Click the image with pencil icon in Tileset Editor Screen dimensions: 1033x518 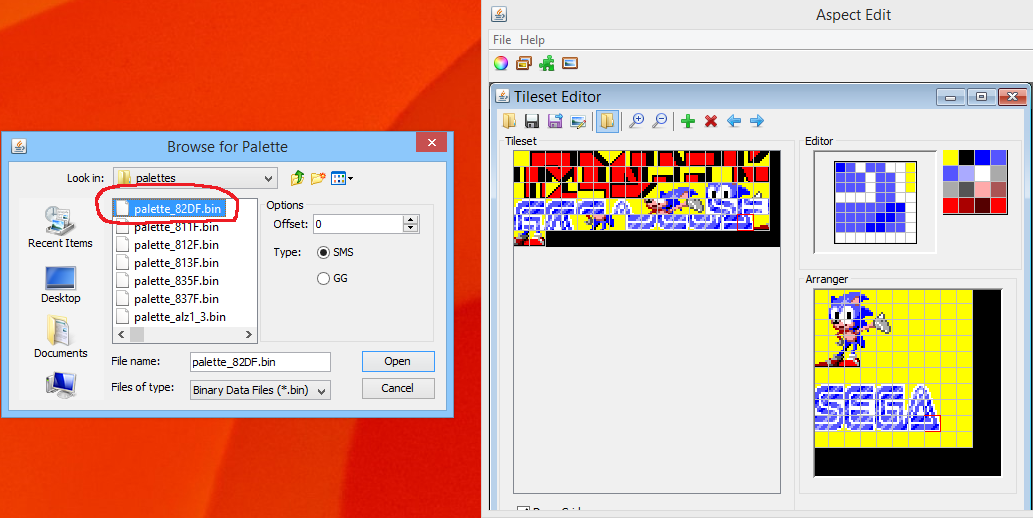(578, 121)
